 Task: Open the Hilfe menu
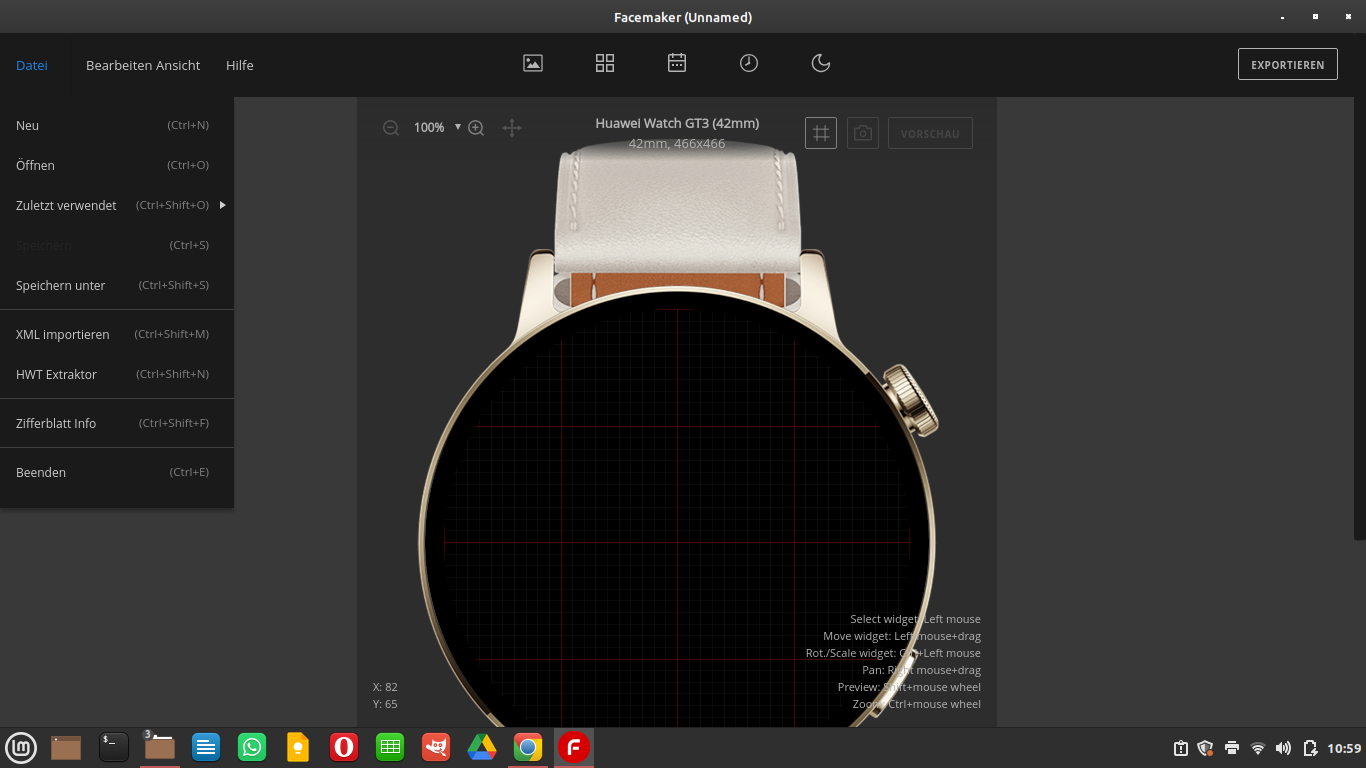pos(239,65)
